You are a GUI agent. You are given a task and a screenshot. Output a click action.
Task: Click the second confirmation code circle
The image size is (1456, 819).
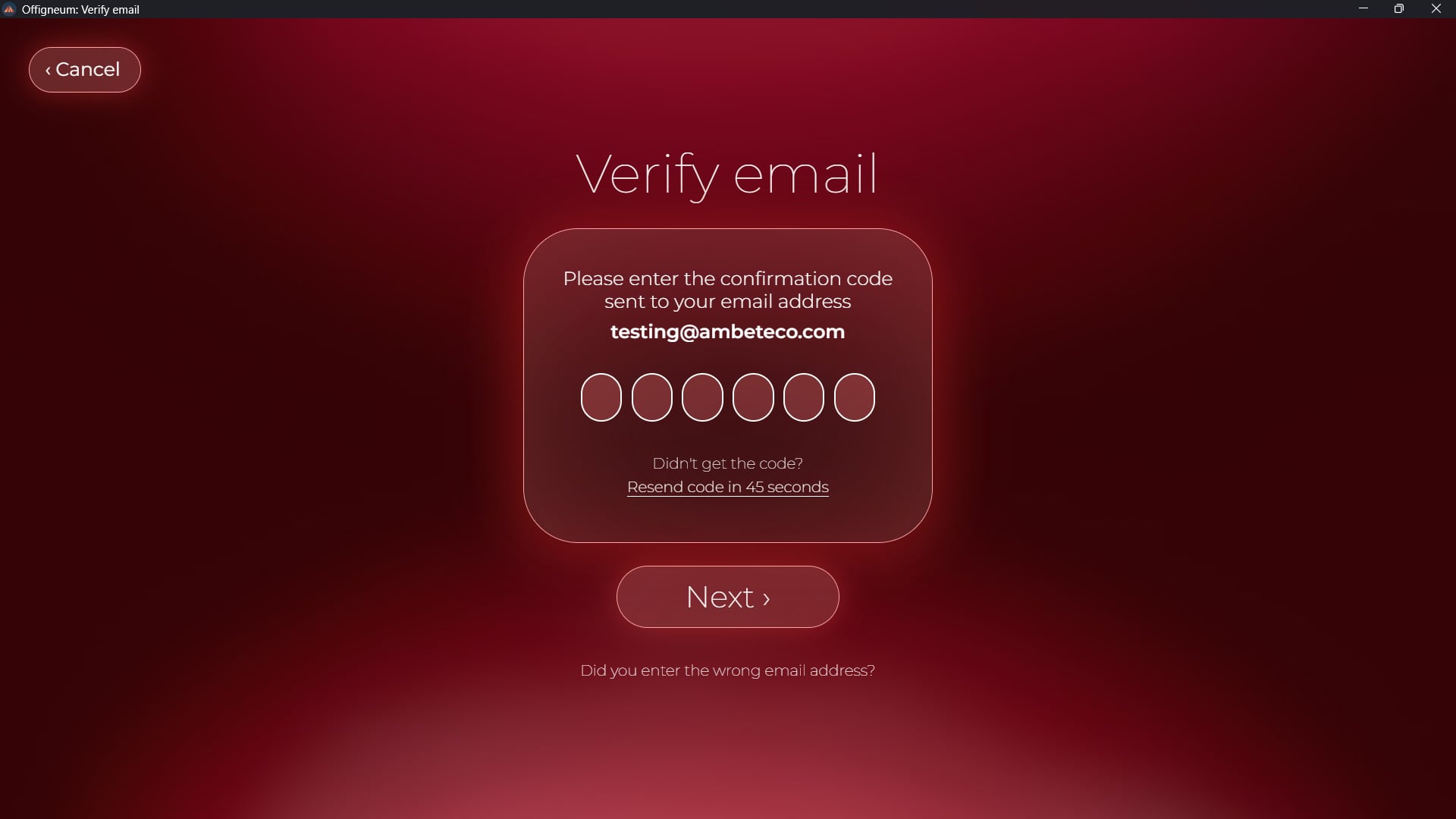coord(651,397)
